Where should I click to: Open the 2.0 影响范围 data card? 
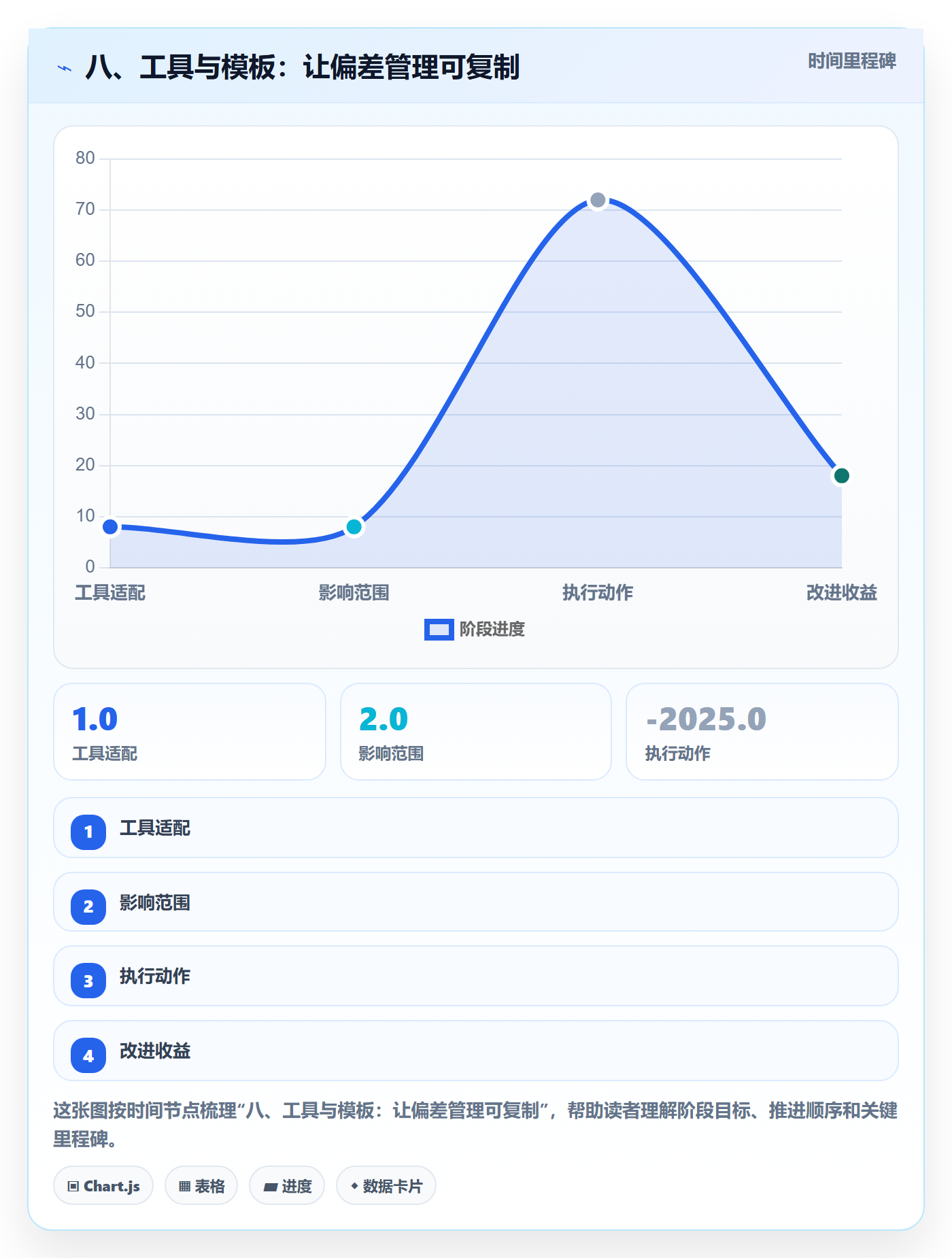coord(476,732)
